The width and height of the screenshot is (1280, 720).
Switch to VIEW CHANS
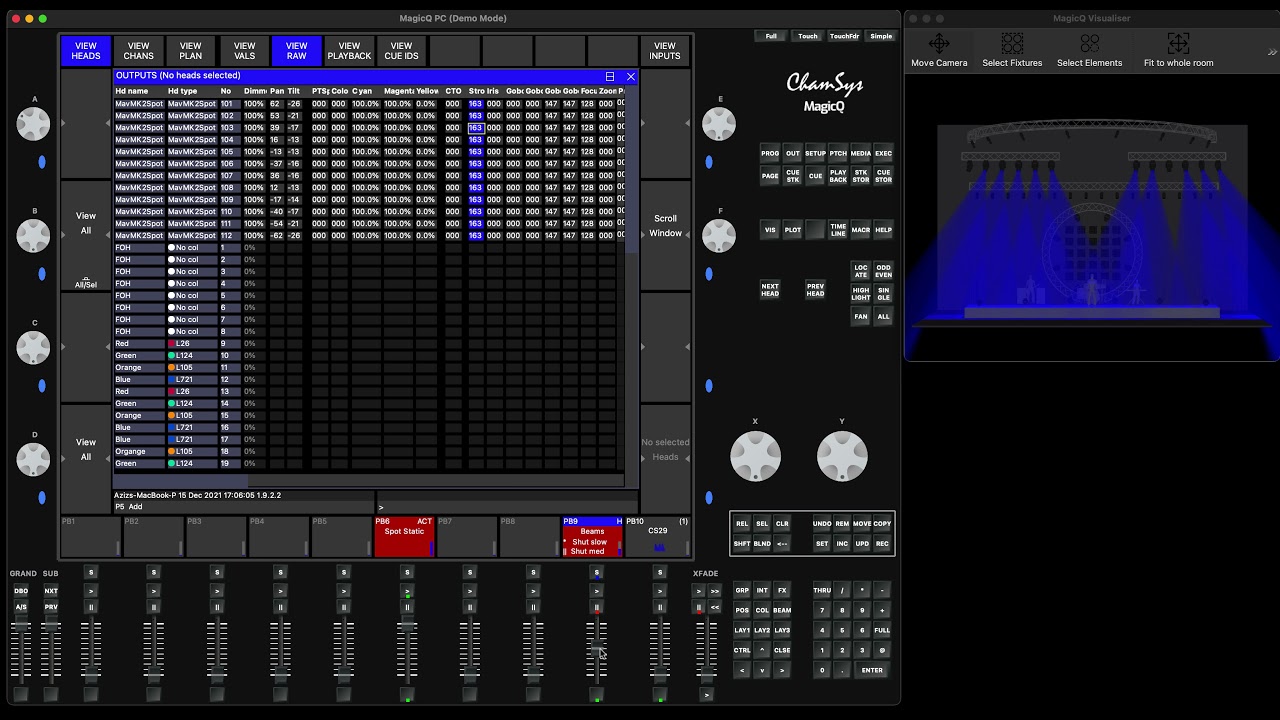(139, 51)
